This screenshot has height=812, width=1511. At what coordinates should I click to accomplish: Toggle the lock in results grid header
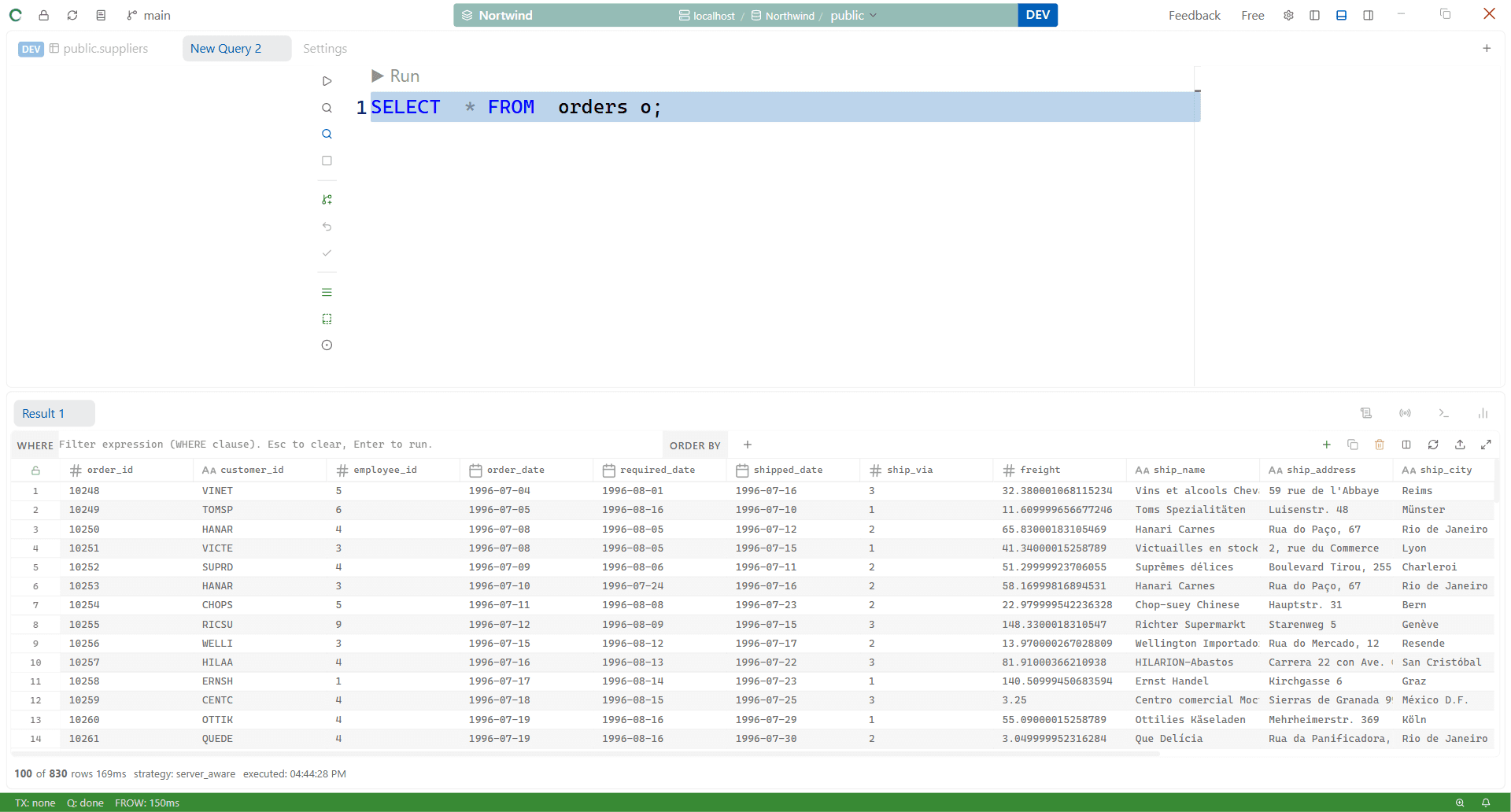tap(35, 471)
